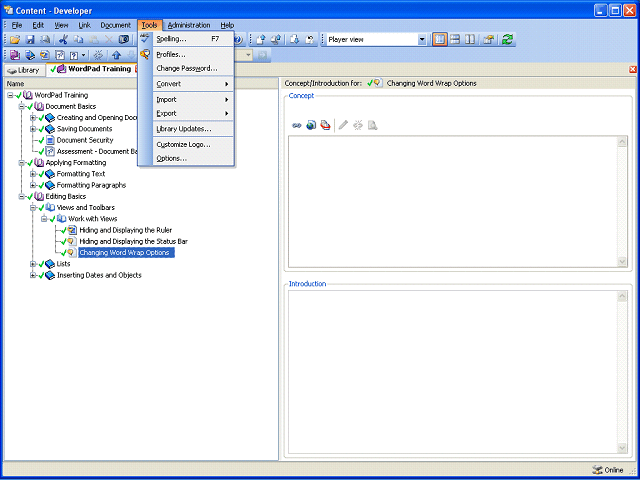640x480 pixels.
Task: Click the Online status icon
Action: 597,470
